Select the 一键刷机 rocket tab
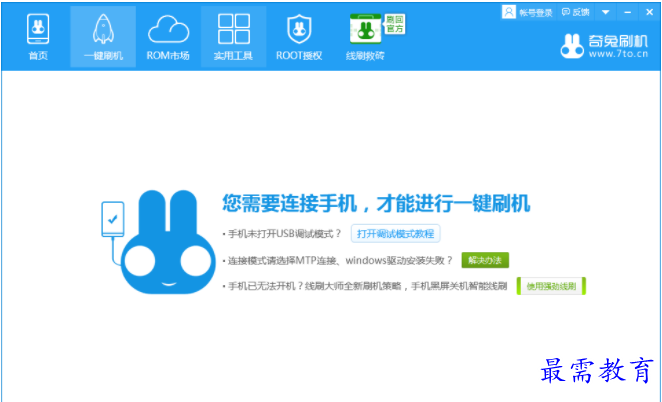Image resolution: width=662 pixels, height=402 pixels. coord(103,37)
